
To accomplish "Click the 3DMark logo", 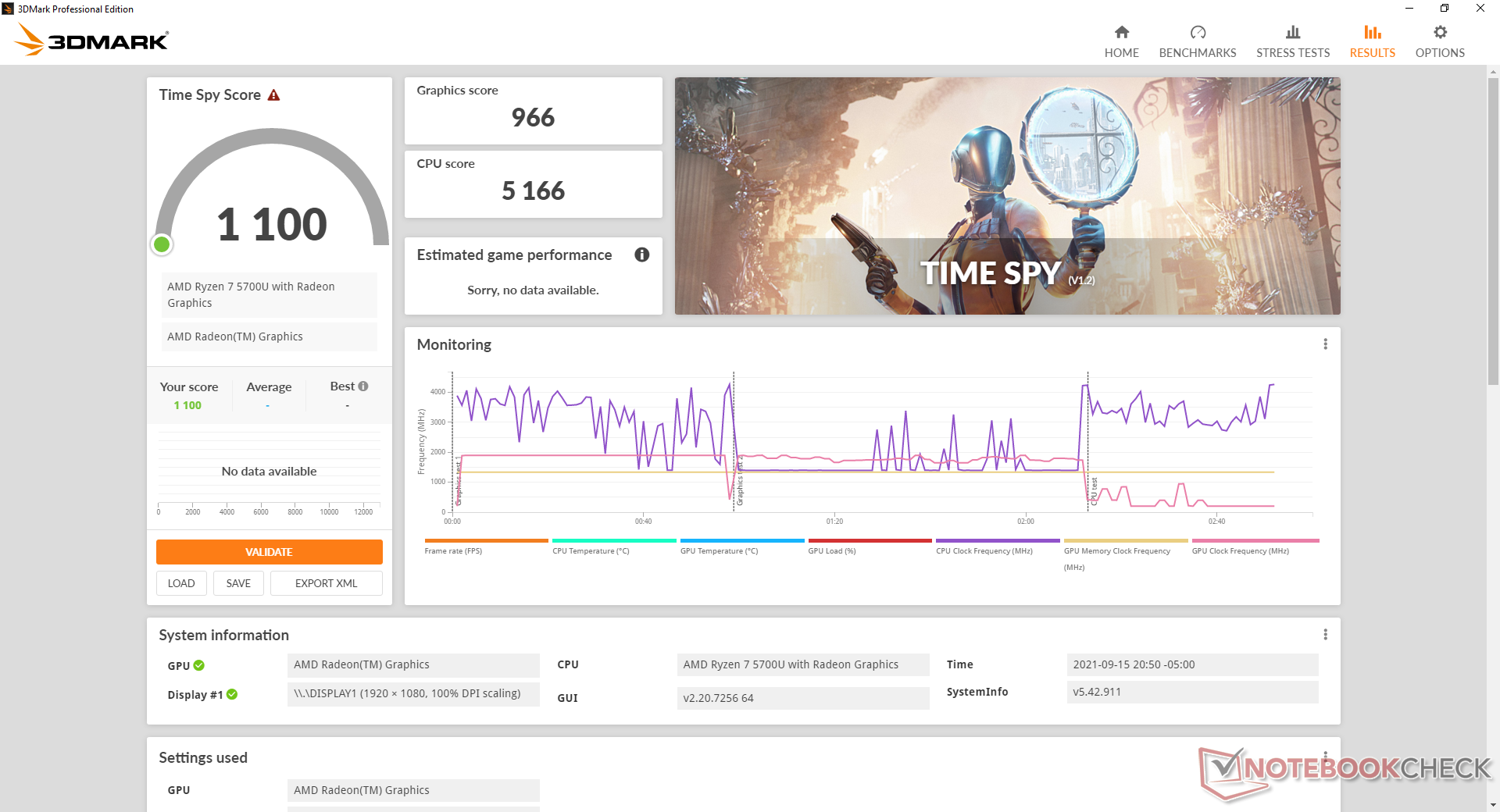I will coord(91,40).
